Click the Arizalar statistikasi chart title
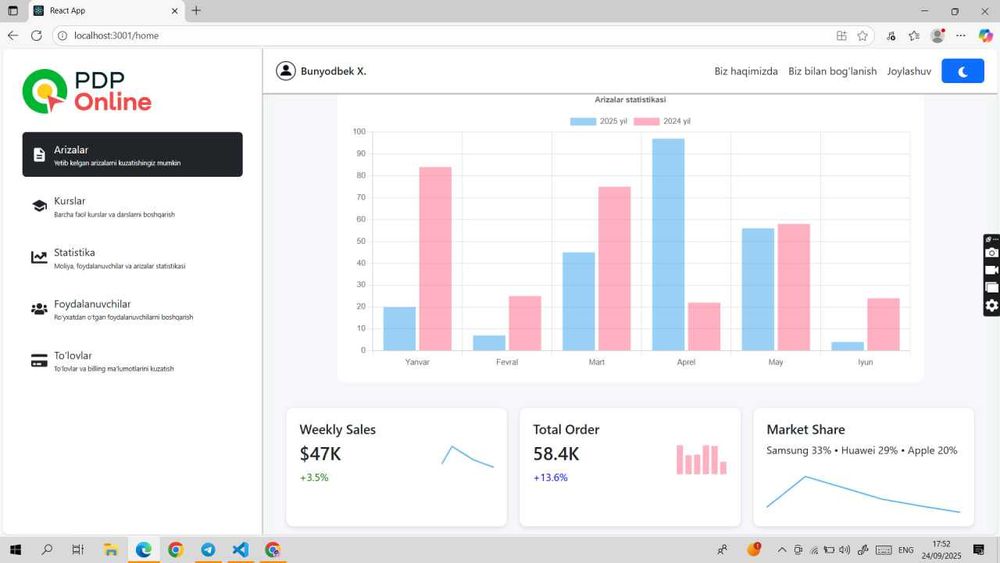 pos(630,99)
